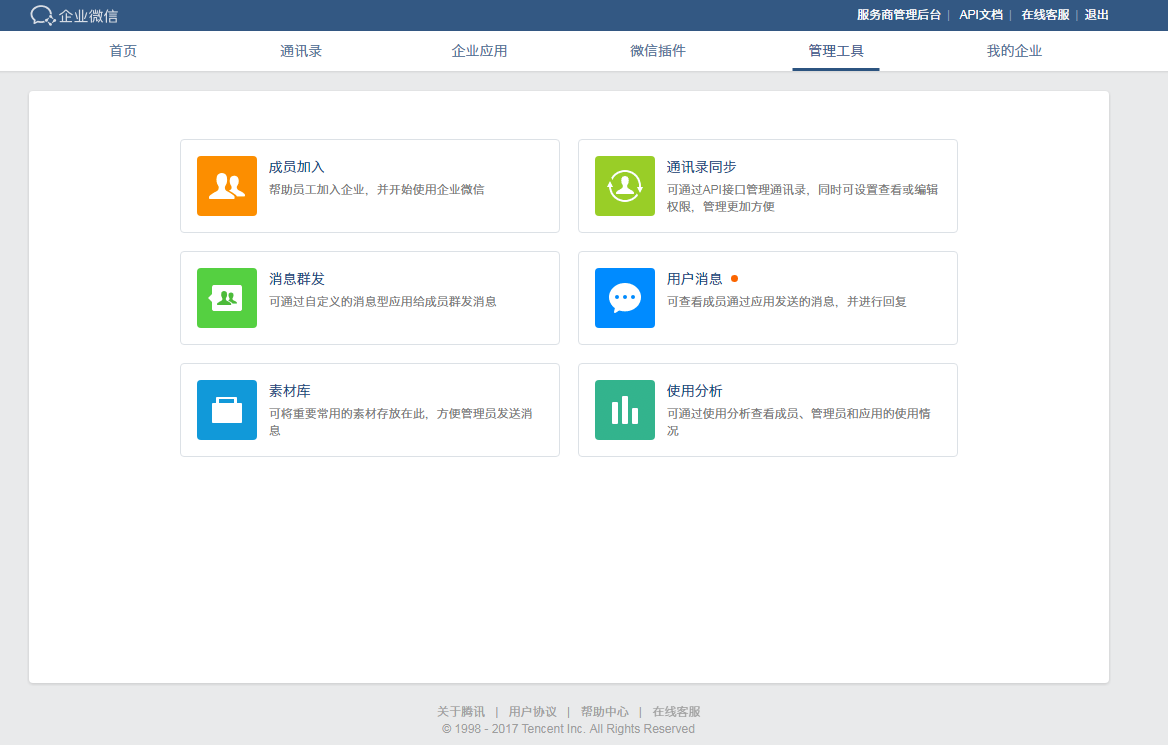Click the orange notification dot beside 用户消息

tap(734, 279)
